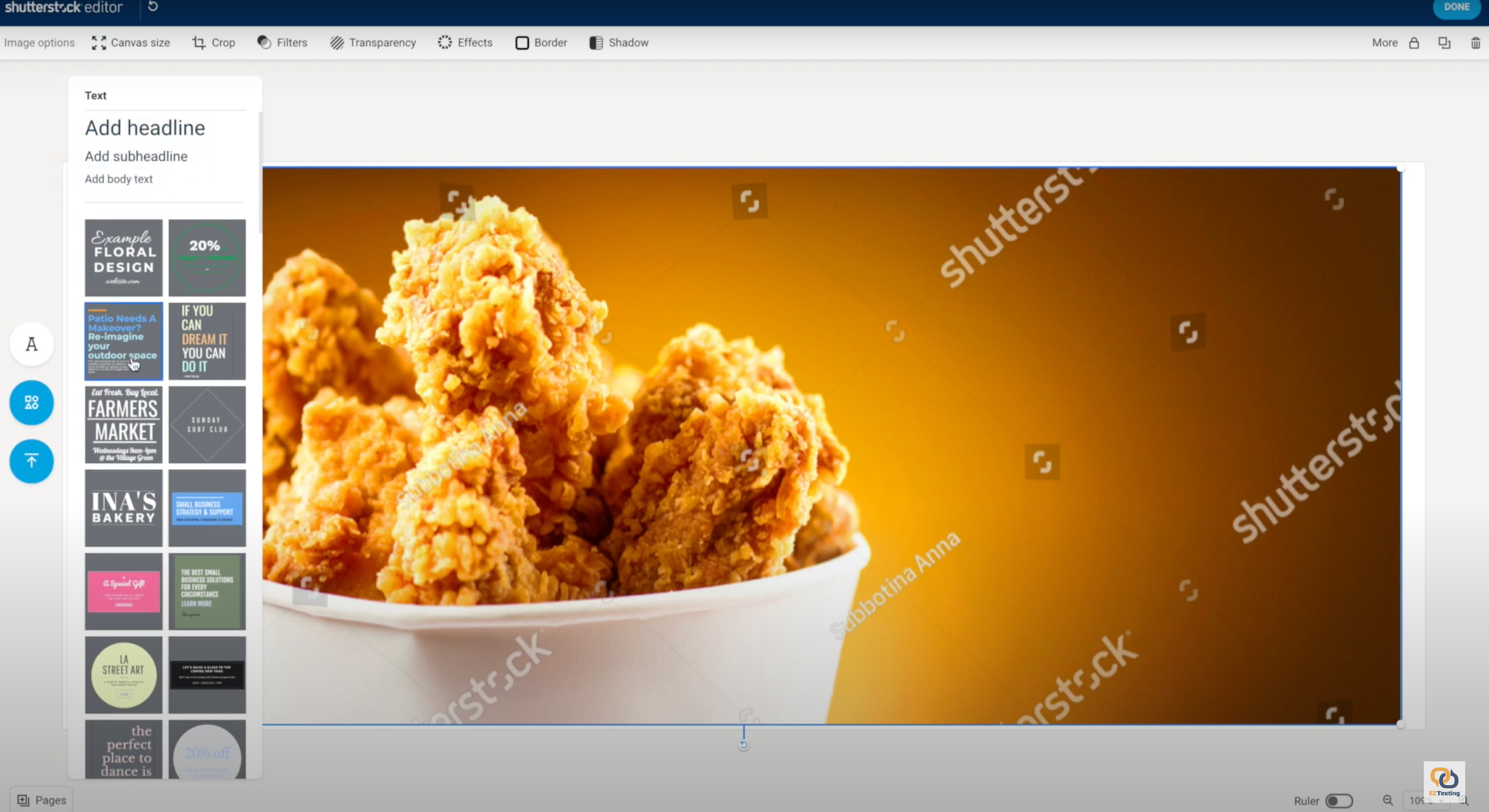Open the Filters panel
1489x812 pixels.
[282, 42]
